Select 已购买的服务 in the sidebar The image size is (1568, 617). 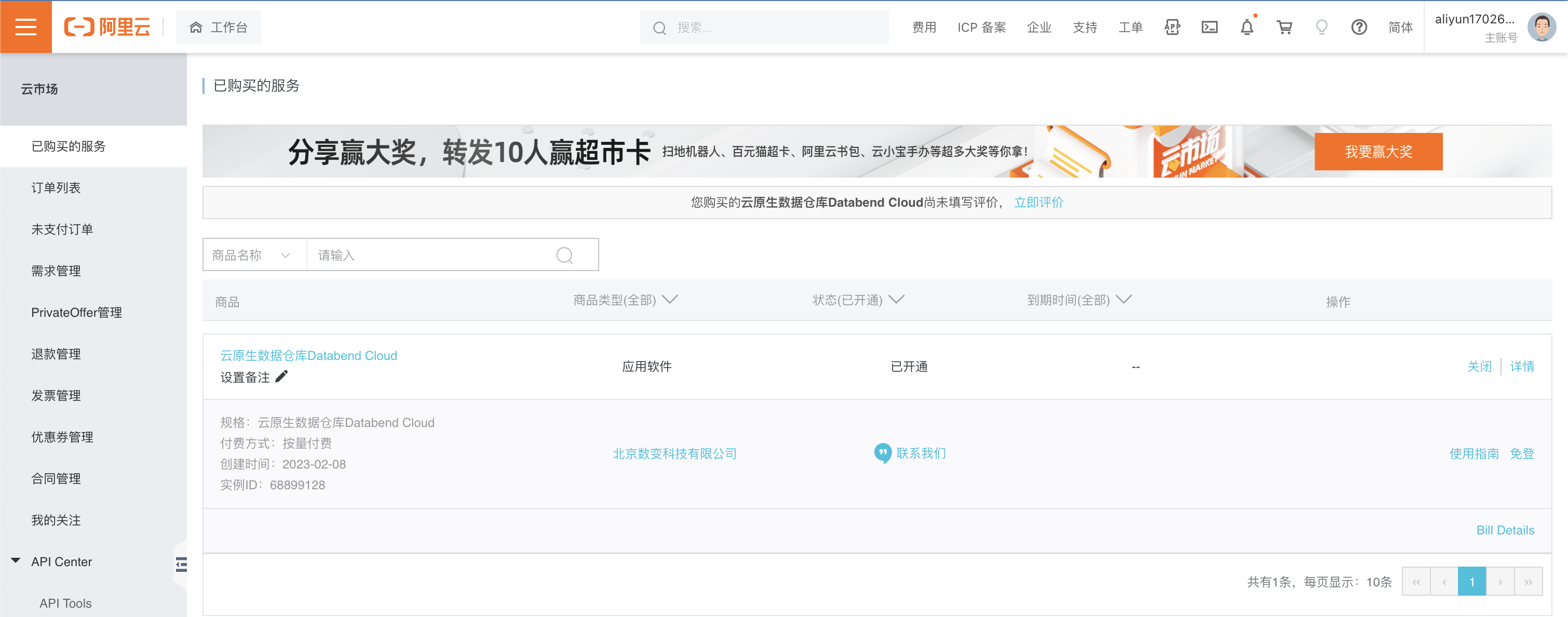point(93,146)
